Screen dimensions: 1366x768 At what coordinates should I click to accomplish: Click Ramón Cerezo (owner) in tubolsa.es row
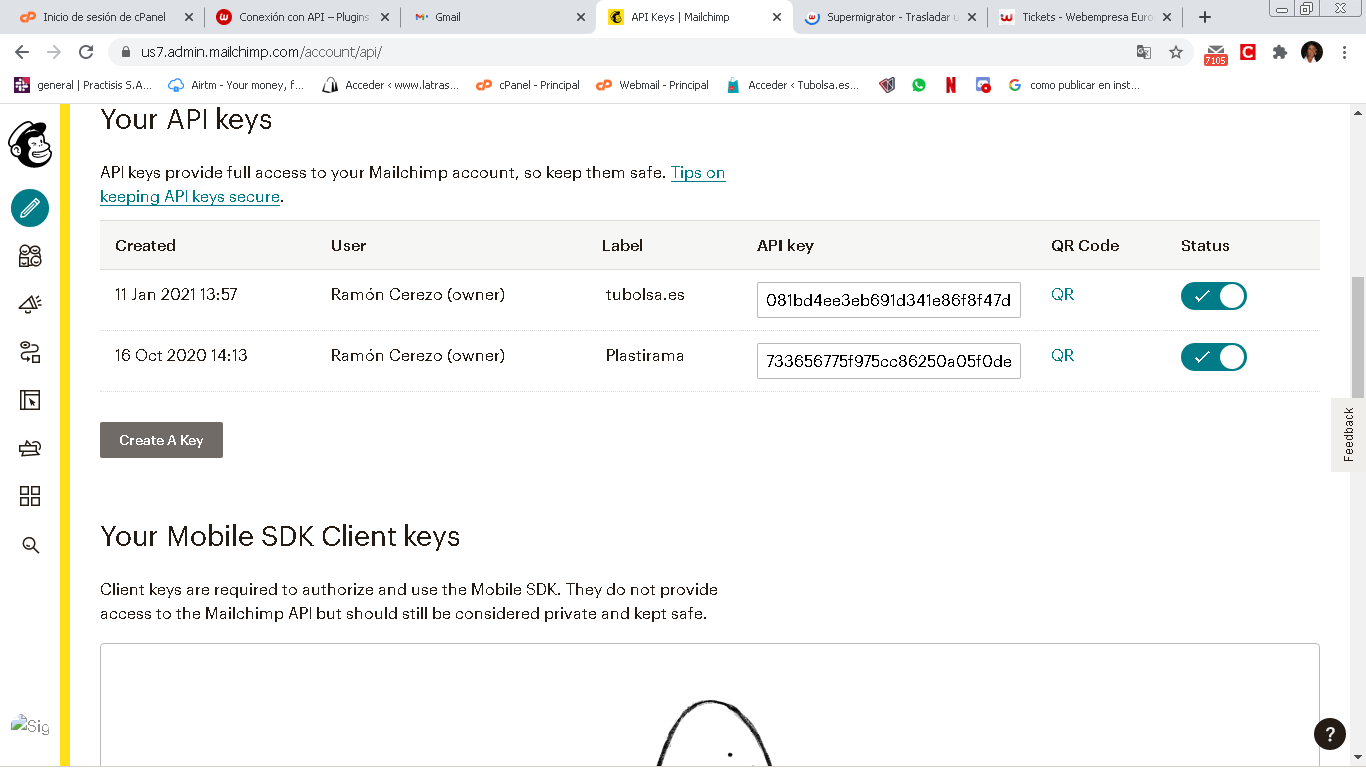click(418, 294)
